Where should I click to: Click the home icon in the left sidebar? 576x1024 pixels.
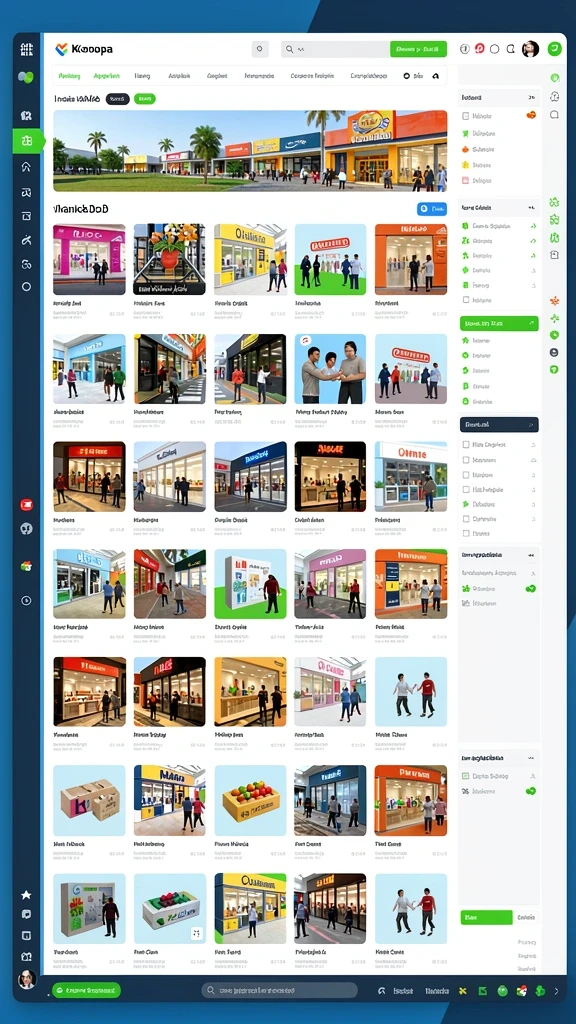[x=26, y=167]
